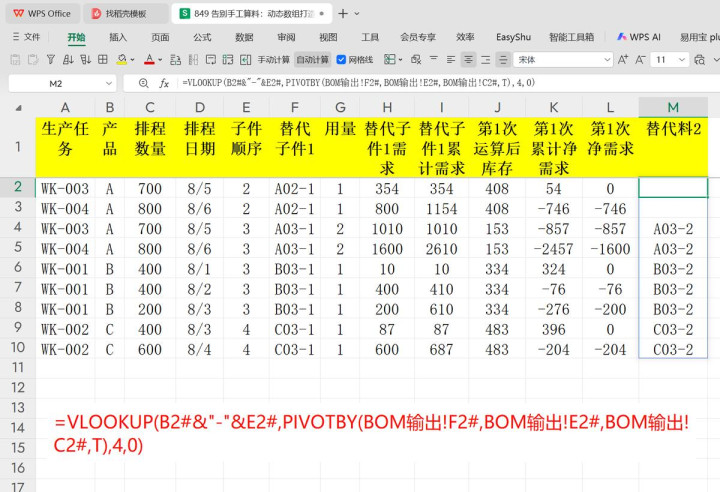Click the rows and columns icon
The height and width of the screenshot is (492, 720).
click(x=193, y=60)
